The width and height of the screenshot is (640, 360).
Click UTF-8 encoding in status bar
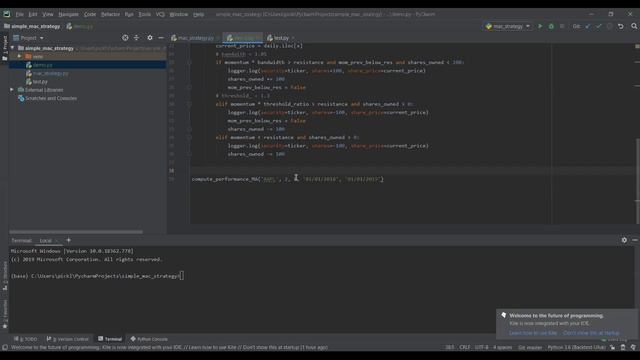[x=481, y=348]
